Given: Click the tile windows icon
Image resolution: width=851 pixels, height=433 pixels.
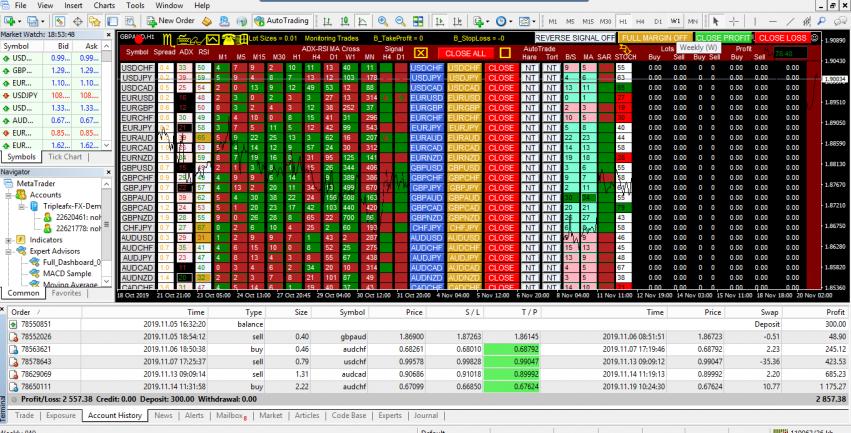Looking at the screenshot, I should [418, 22].
